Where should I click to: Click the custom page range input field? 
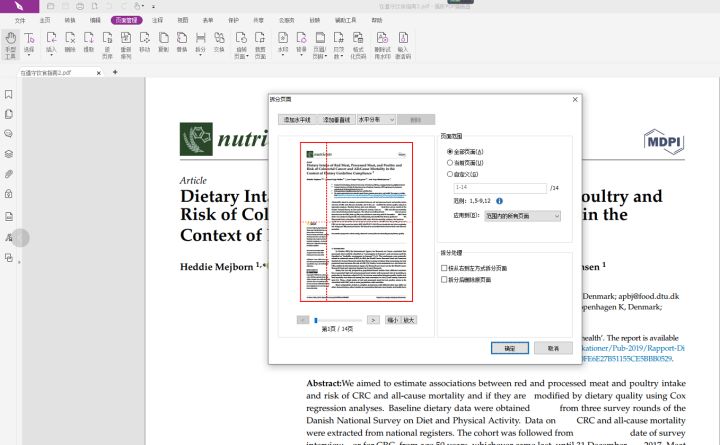[x=500, y=187]
